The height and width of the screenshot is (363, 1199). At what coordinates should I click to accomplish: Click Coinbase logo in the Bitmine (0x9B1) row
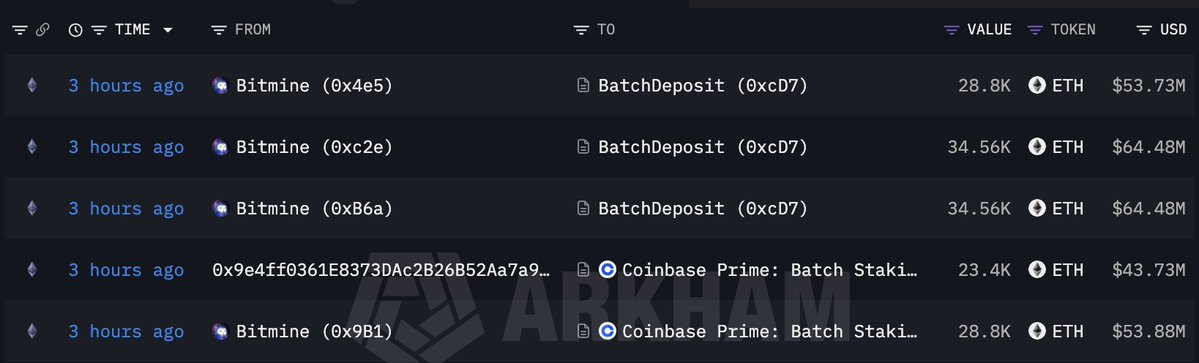607,331
